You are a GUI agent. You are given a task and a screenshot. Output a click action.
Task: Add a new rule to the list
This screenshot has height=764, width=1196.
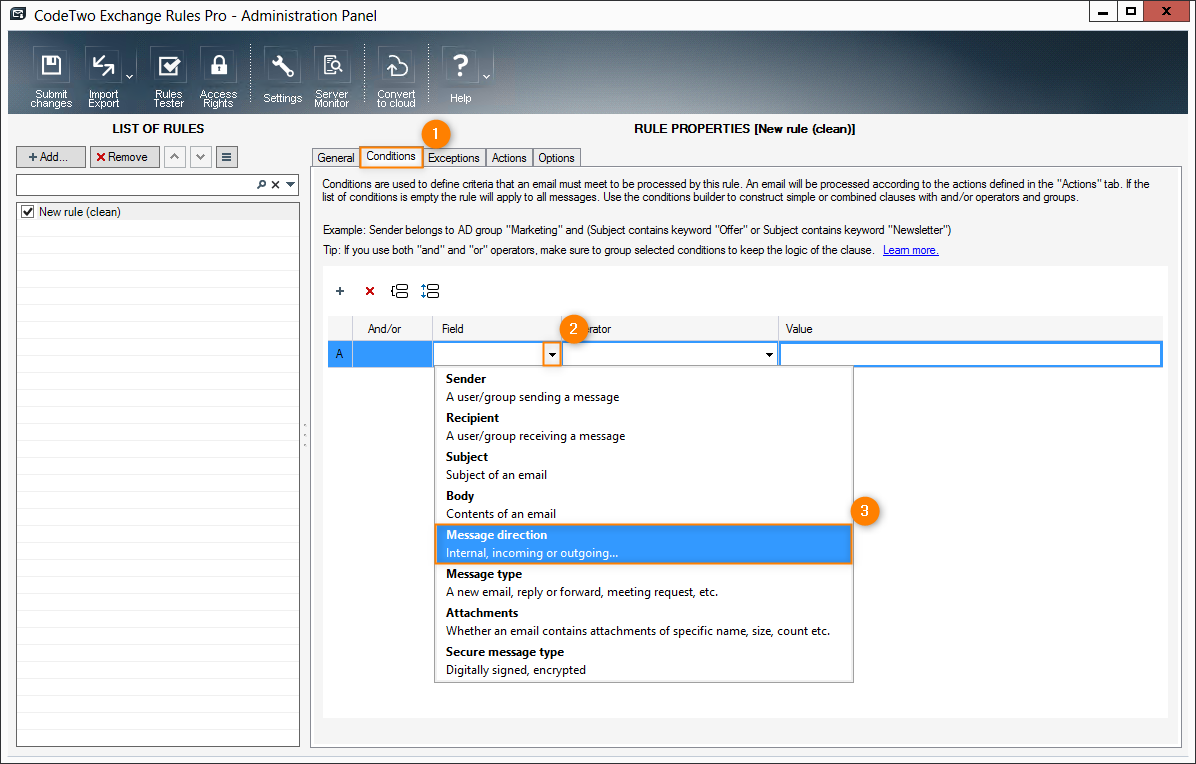51,157
